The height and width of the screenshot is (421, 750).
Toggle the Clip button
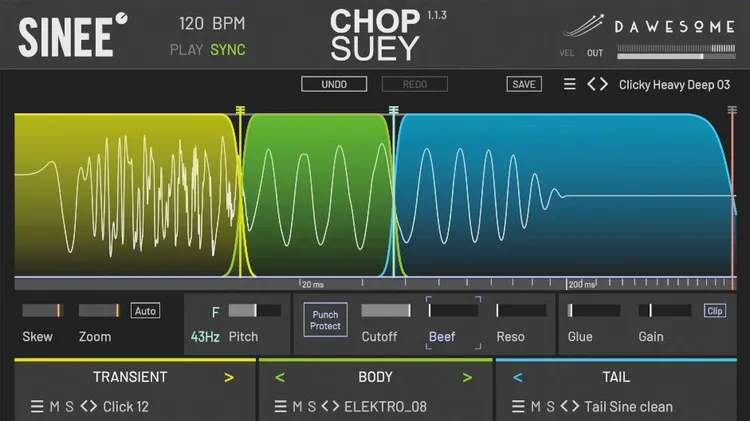(715, 311)
